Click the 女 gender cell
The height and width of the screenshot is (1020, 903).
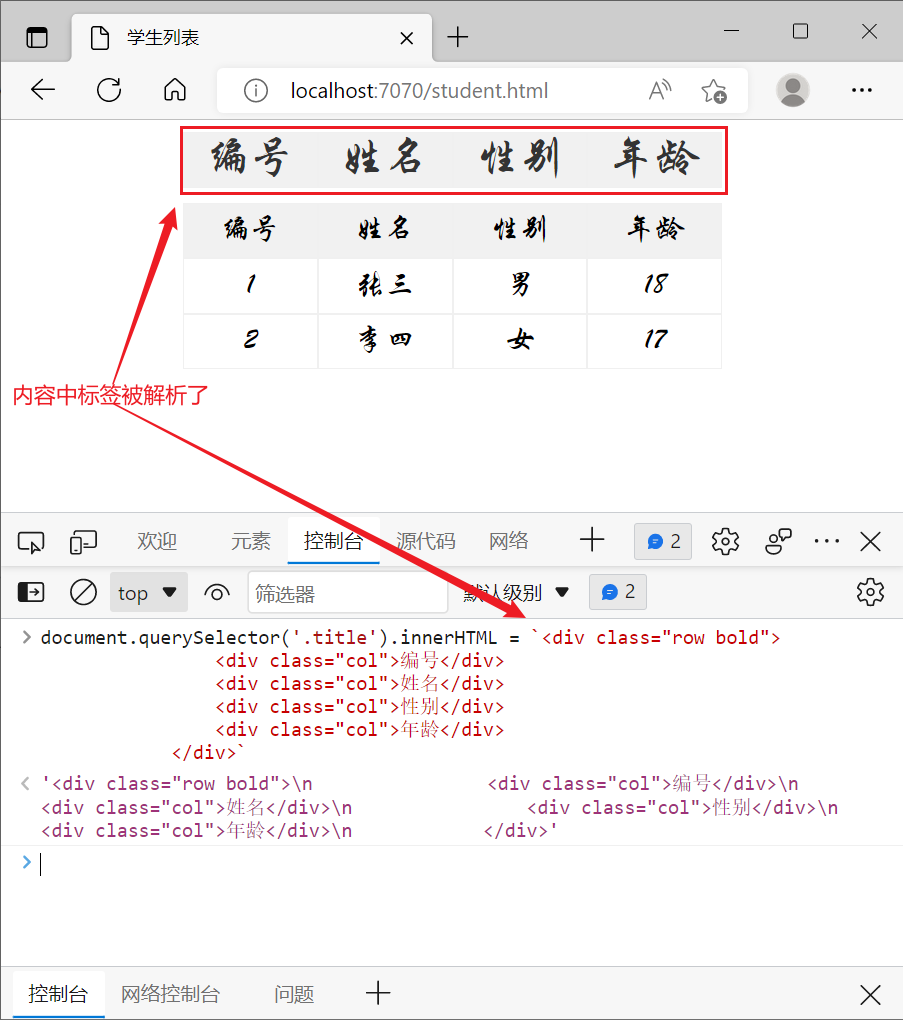pyautogui.click(x=520, y=341)
